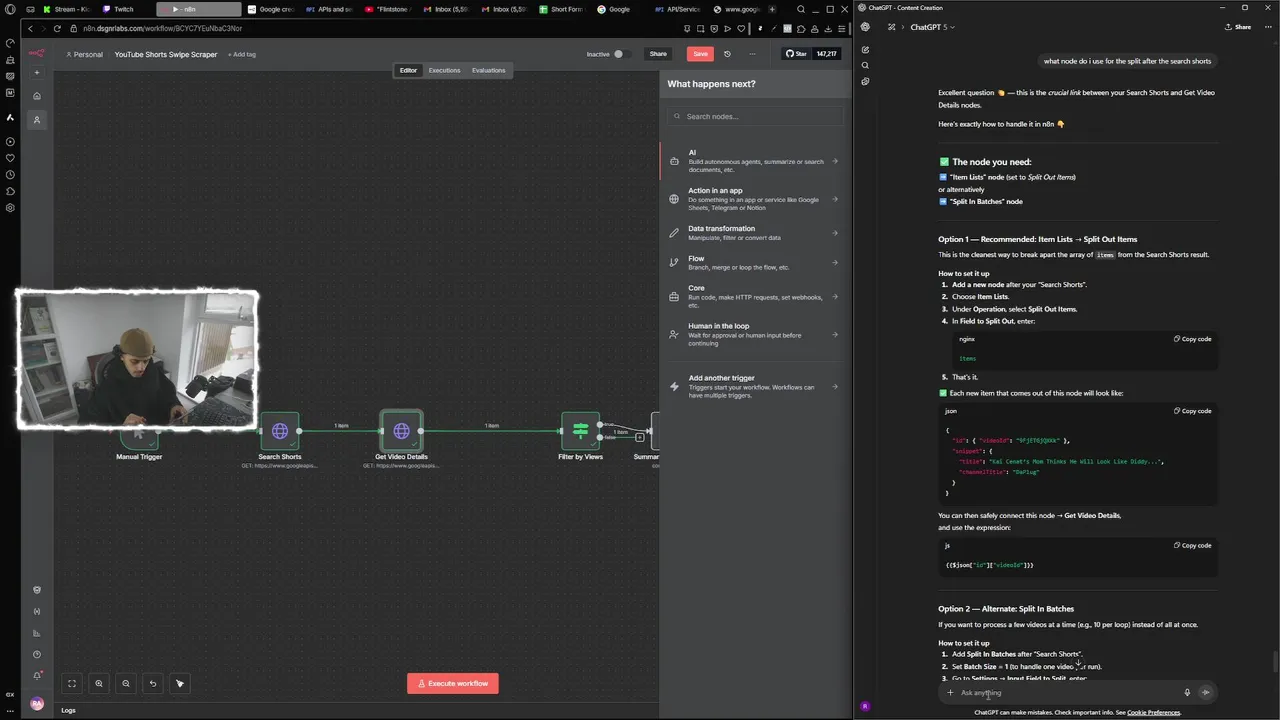Click the ChatGPT logo icon in sidebar
Viewport: 1280px width, 720px height.
[865, 27]
